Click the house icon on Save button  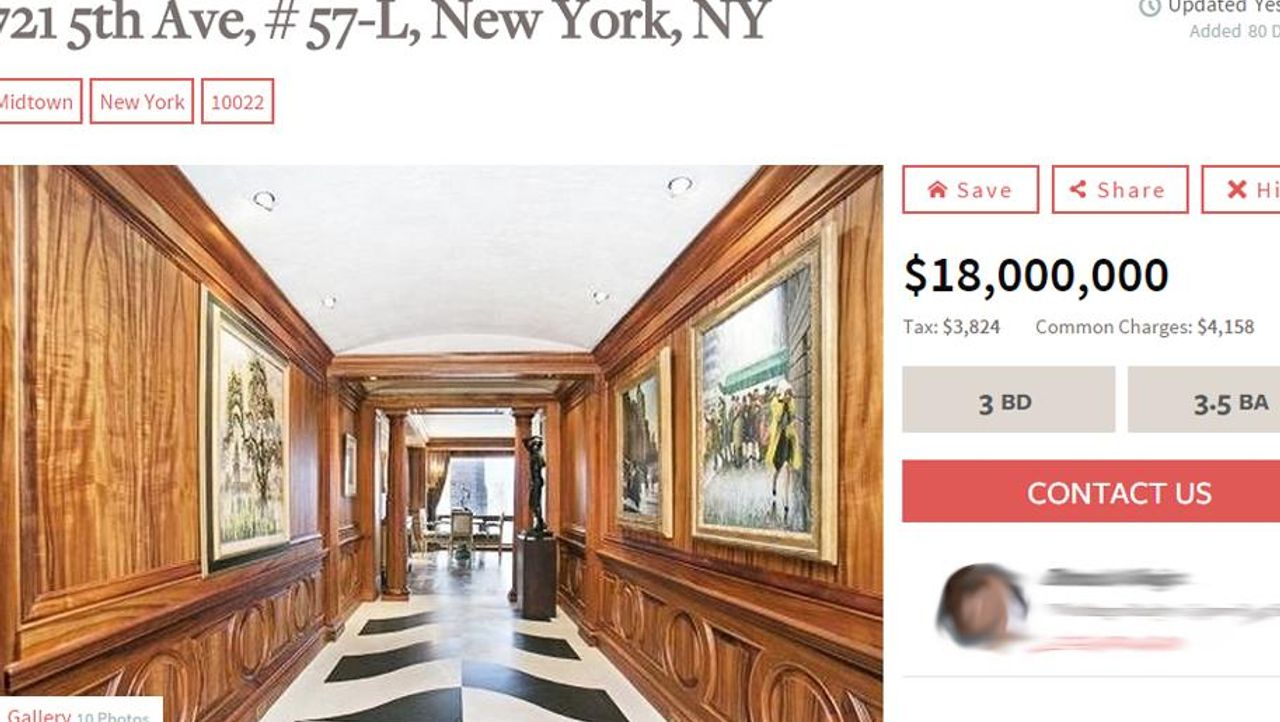[x=937, y=190]
